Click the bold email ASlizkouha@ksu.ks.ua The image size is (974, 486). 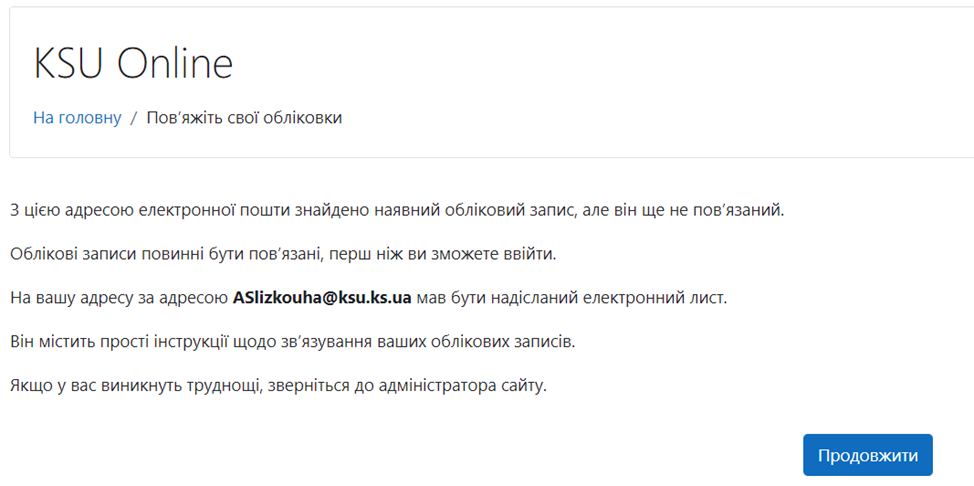pyautogui.click(x=322, y=298)
